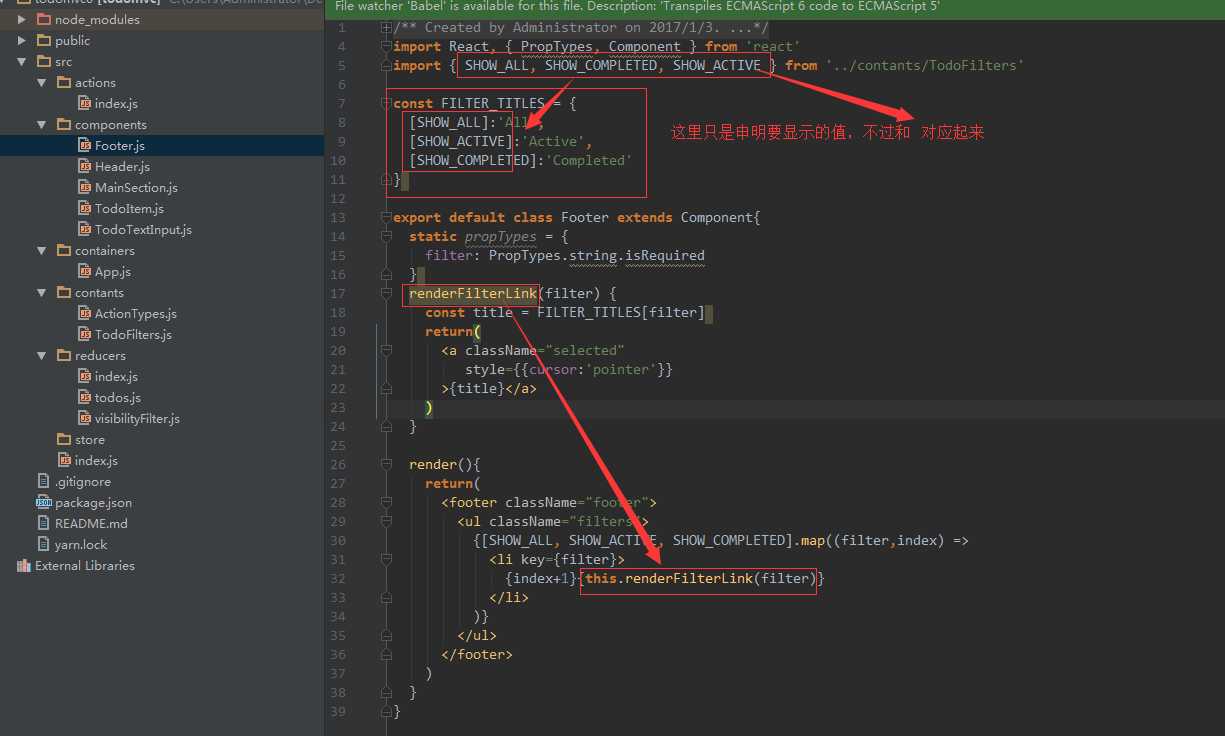Open index.js under the reducers folder
Screen dimensions: 1225x736
pyautogui.click(x=116, y=376)
